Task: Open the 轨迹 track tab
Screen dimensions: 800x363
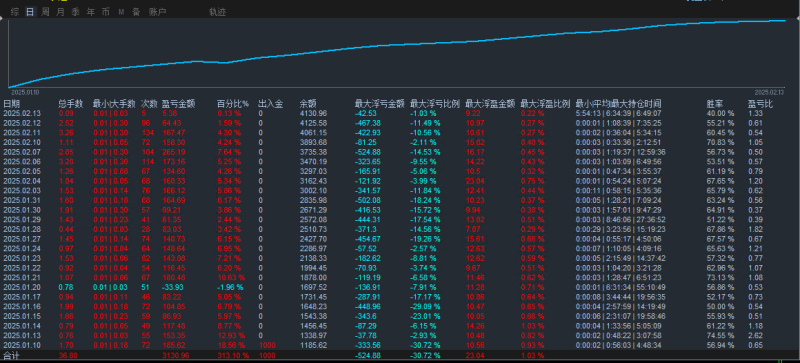Action: [x=217, y=12]
